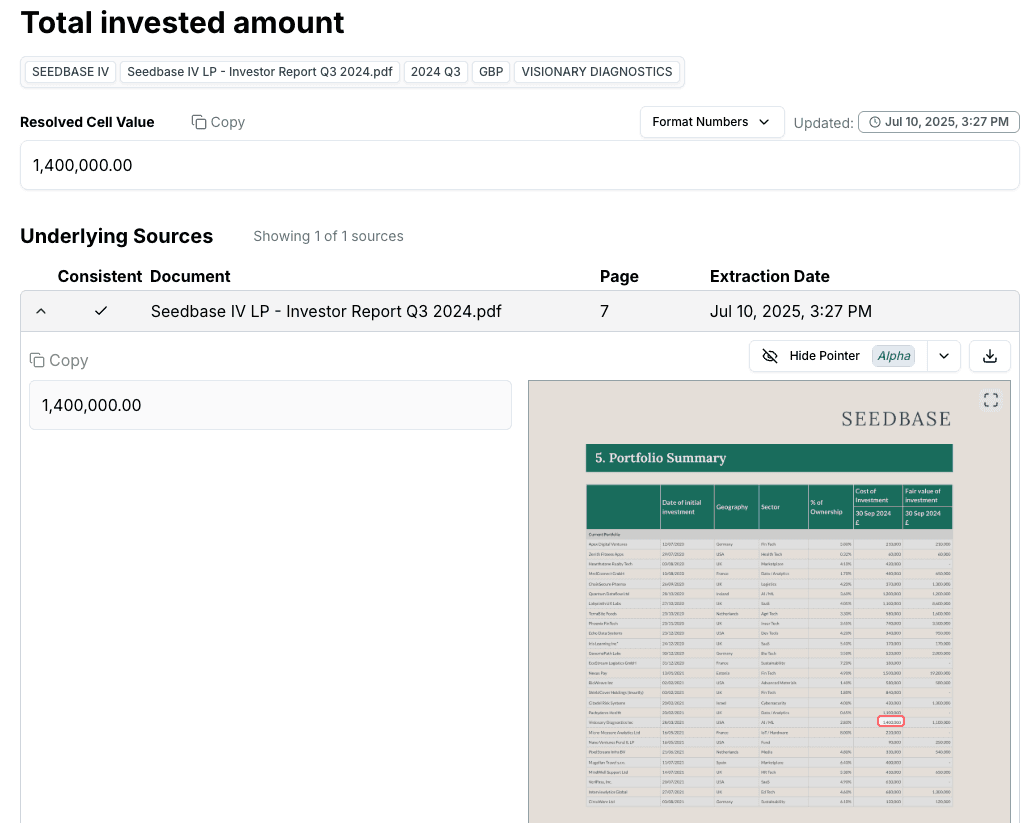Click the Document column header
1031x823 pixels.
coord(190,277)
